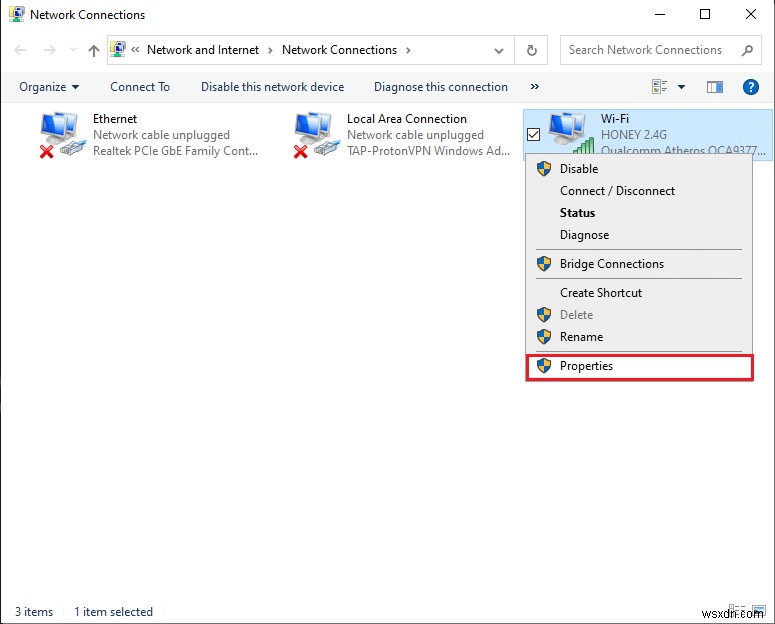Viewport: 775px width, 624px height.
Task: Open the Organize dropdown menu
Action: (49, 87)
